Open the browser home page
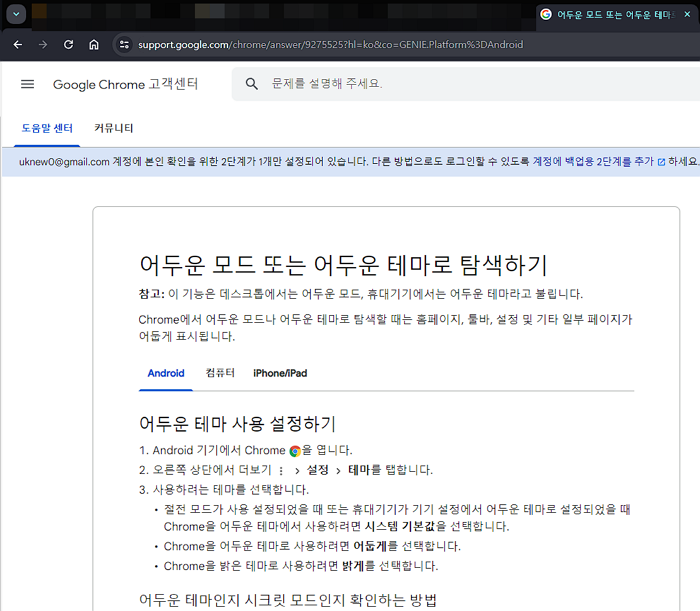Image resolution: width=700 pixels, height=611 pixels. [x=94, y=45]
